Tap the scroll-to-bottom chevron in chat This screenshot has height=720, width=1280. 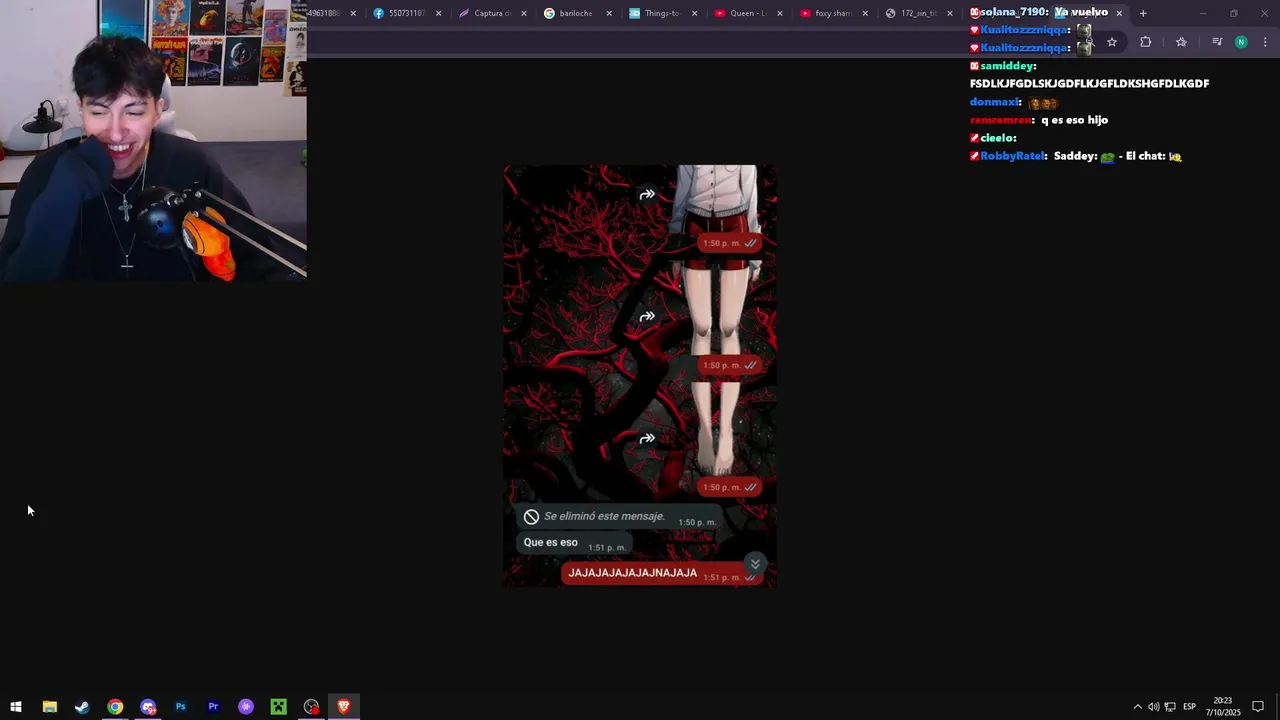point(755,564)
